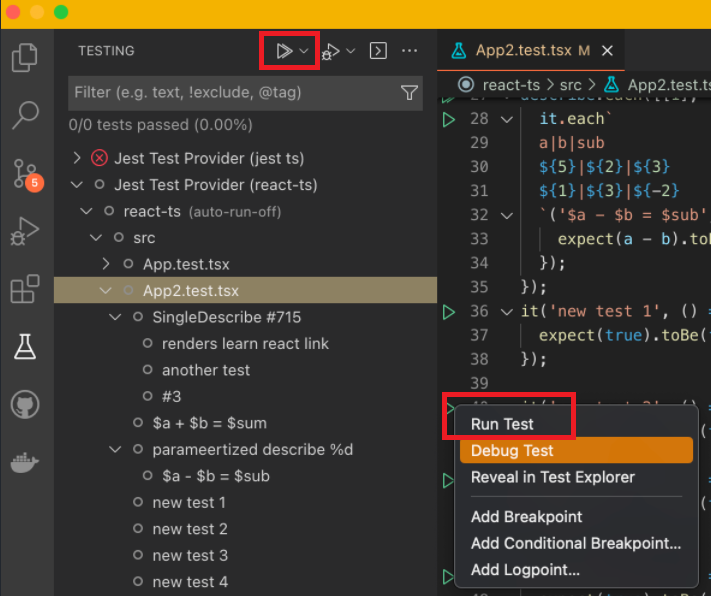711x596 pixels.
Task: Click line number 33 in editor
Action: pyautogui.click(x=479, y=239)
